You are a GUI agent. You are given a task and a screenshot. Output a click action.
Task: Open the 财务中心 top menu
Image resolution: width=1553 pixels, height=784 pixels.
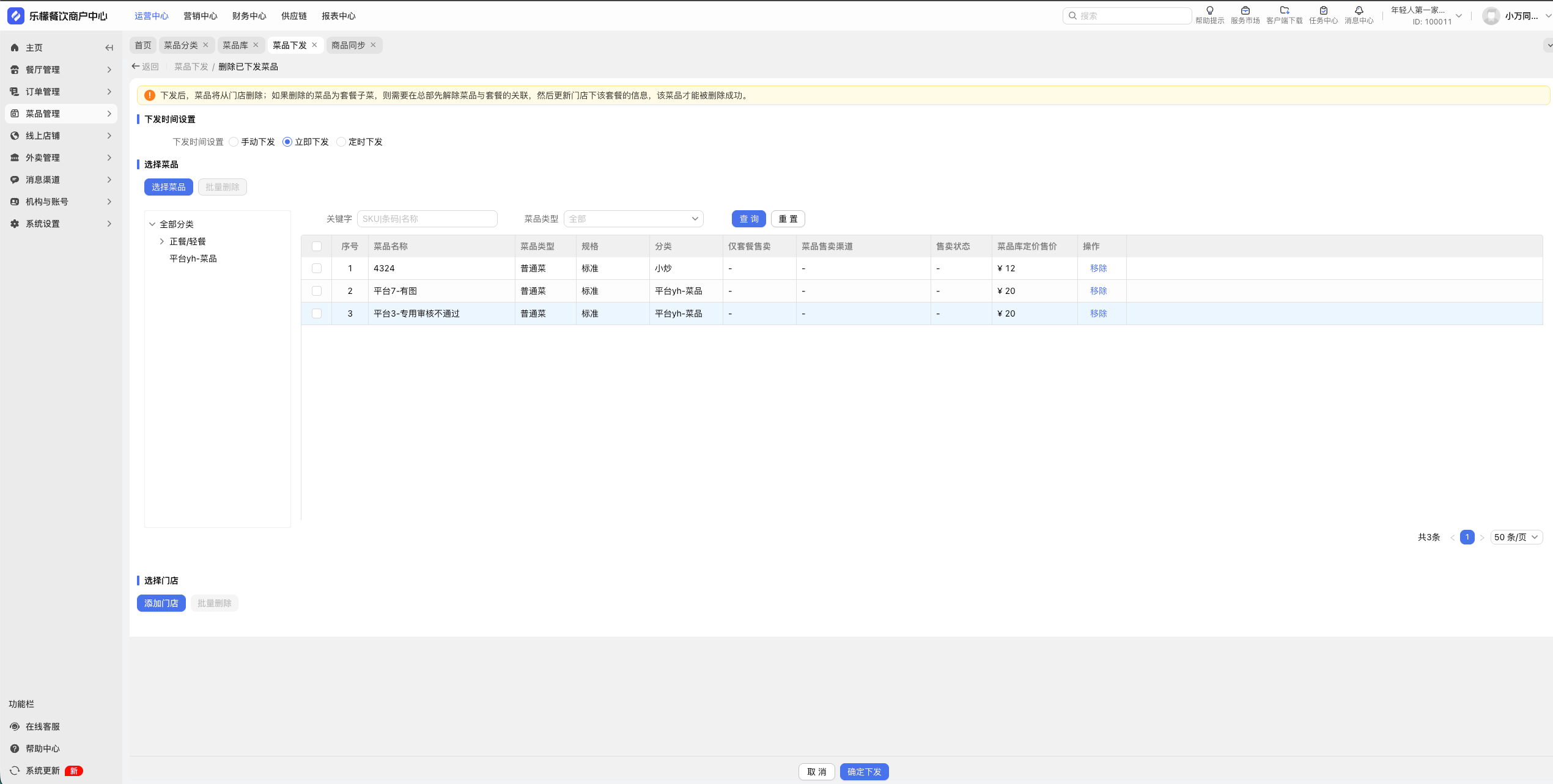(x=249, y=16)
